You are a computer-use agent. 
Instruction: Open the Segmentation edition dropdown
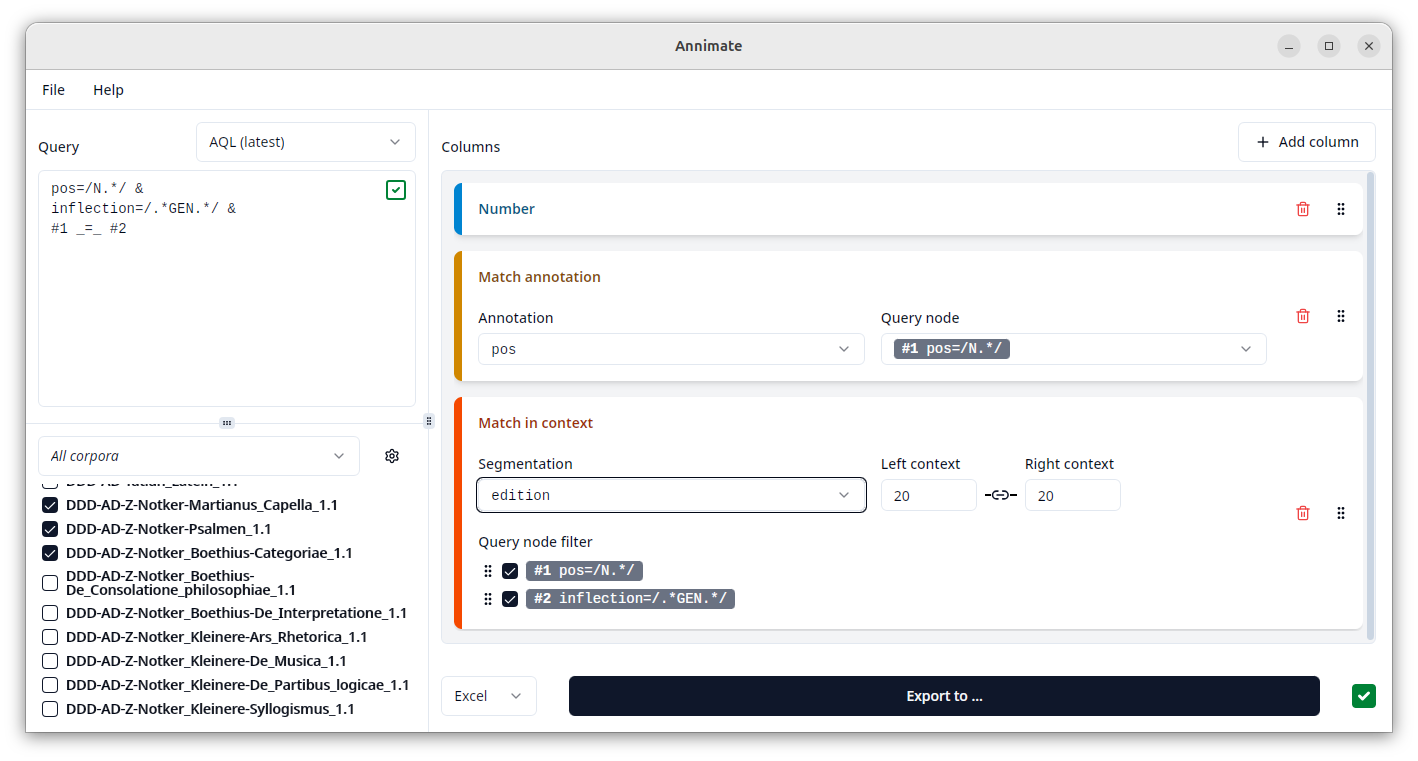click(671, 495)
